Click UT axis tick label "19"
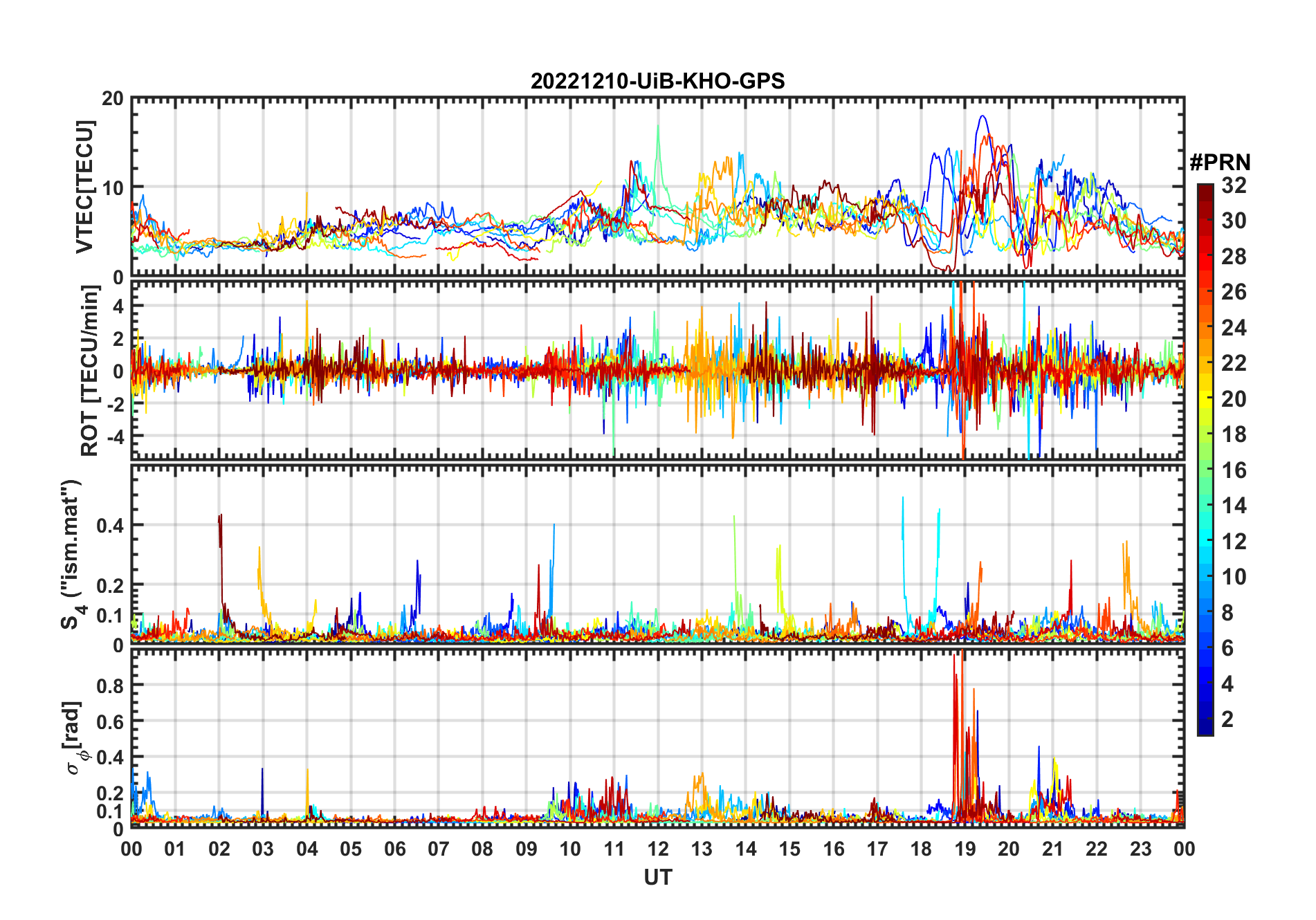 965,849
